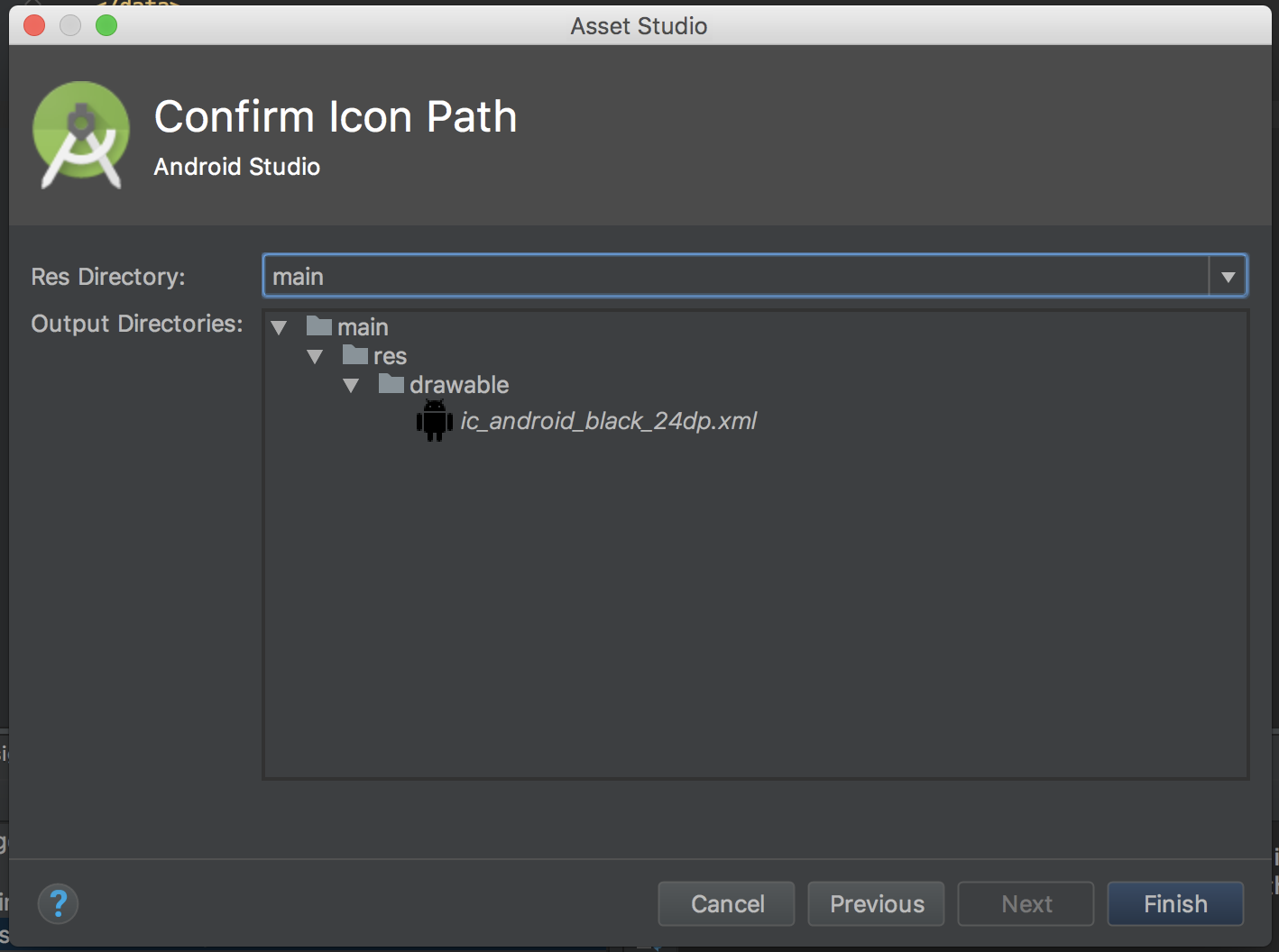Screen dimensions: 1279x952
Task: Click the Asset Studio title bar icon area
Action: pyautogui.click(x=639, y=25)
